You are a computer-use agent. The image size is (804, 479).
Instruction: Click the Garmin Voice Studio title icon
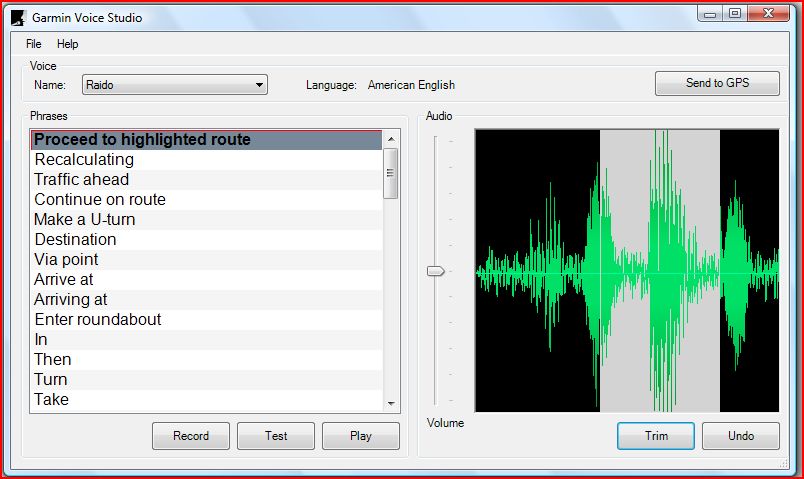pos(18,17)
